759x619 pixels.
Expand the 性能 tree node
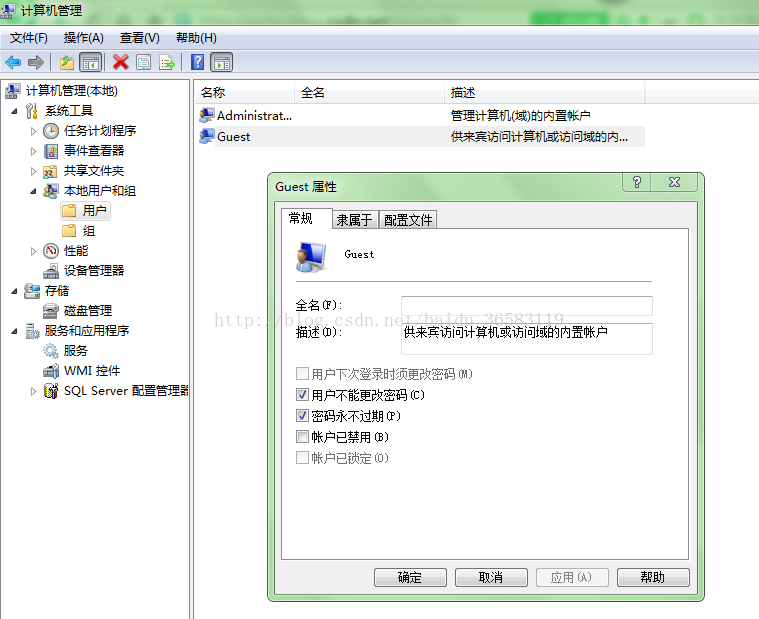coord(33,251)
